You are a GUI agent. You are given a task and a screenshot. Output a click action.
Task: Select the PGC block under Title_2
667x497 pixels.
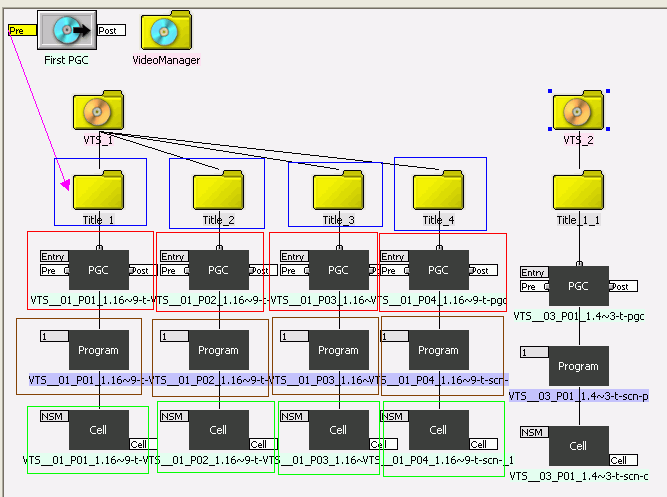(219, 270)
